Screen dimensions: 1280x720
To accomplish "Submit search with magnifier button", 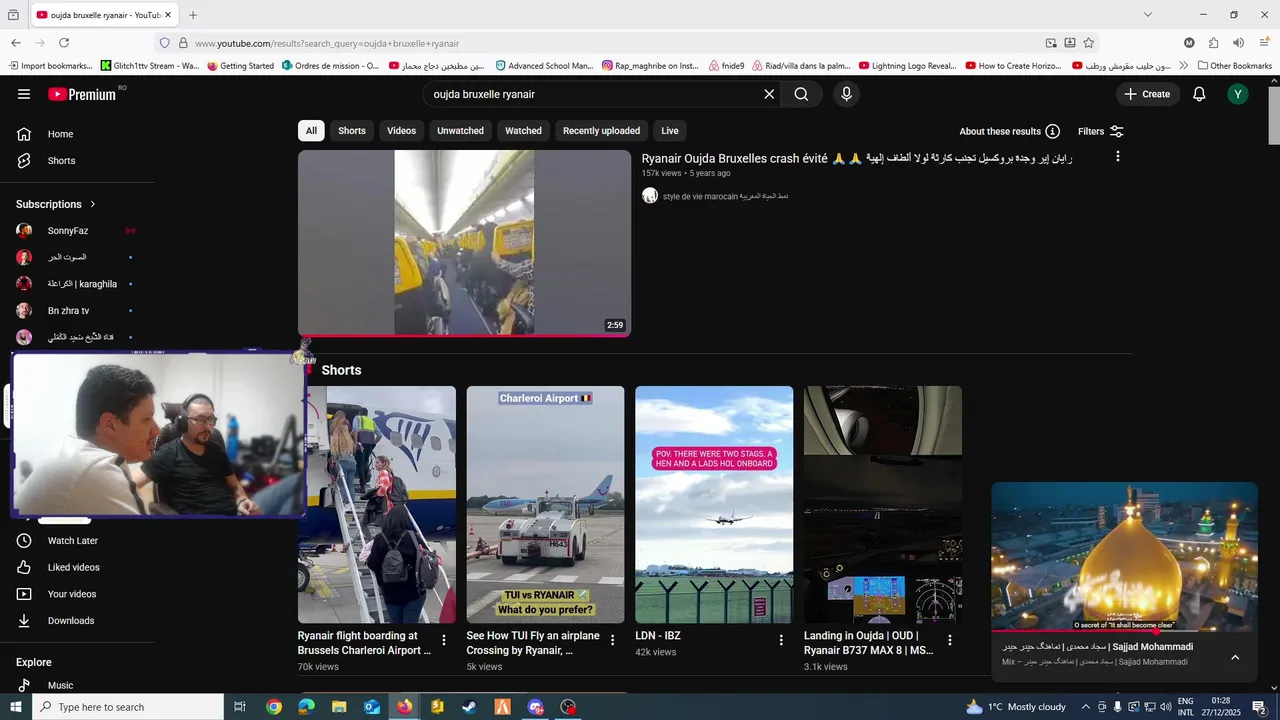I will (x=801, y=94).
